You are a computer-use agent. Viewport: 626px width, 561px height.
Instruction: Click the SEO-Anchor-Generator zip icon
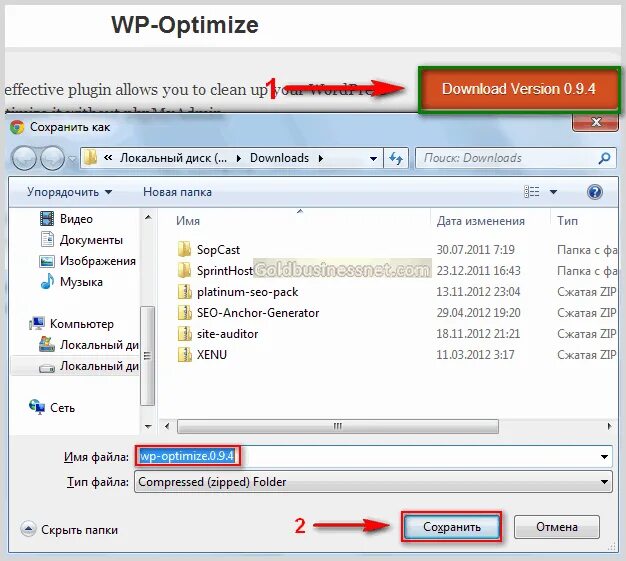(184, 313)
